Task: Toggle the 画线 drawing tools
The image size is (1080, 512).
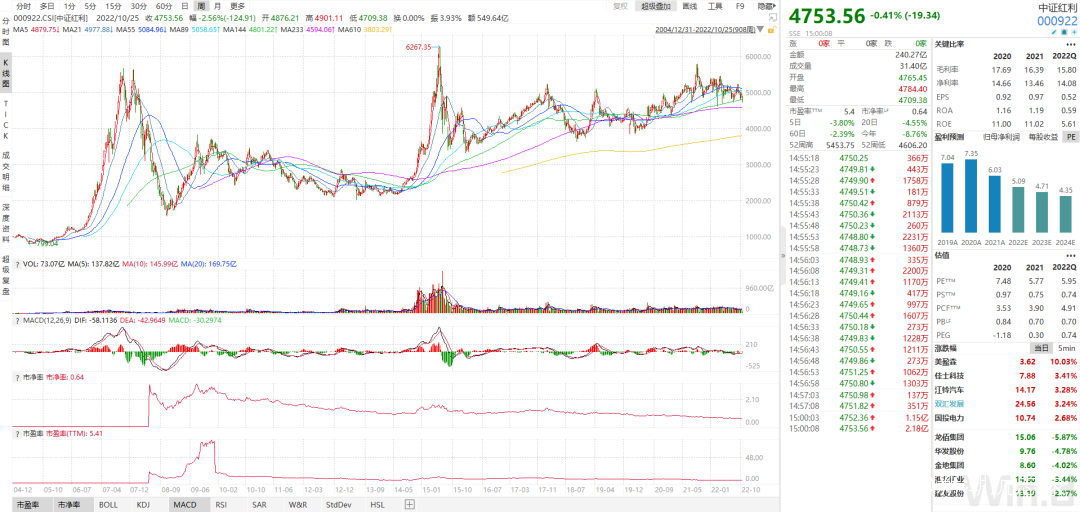Action: tap(689, 6)
